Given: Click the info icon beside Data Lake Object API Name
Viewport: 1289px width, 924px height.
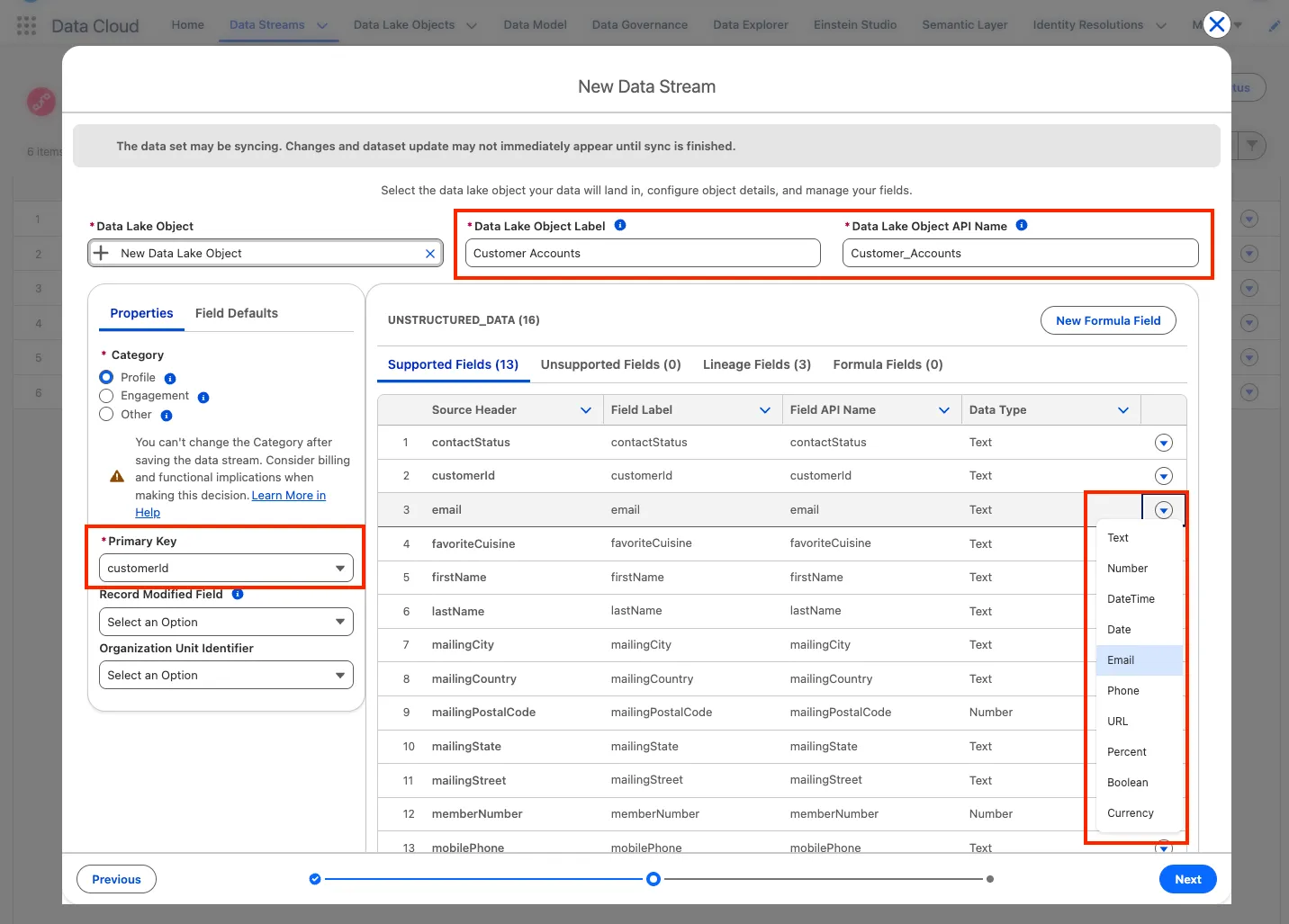Looking at the screenshot, I should click(1022, 226).
